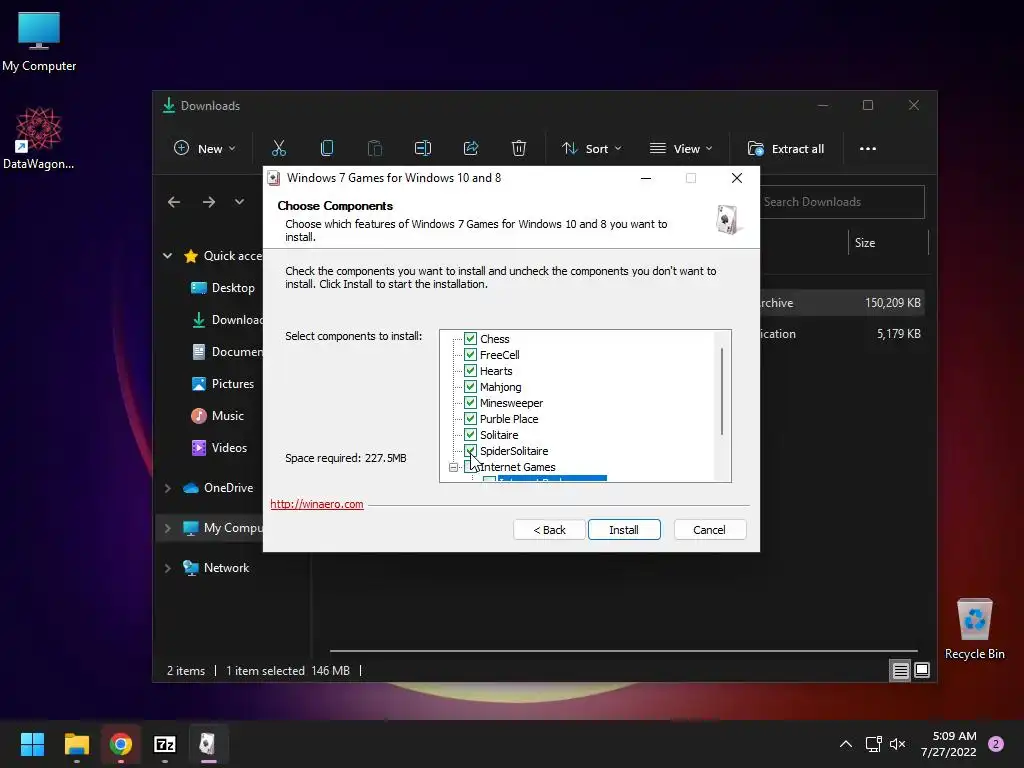The width and height of the screenshot is (1024, 768).
Task: Click the components list vertical scrollbar
Action: [x=722, y=391]
